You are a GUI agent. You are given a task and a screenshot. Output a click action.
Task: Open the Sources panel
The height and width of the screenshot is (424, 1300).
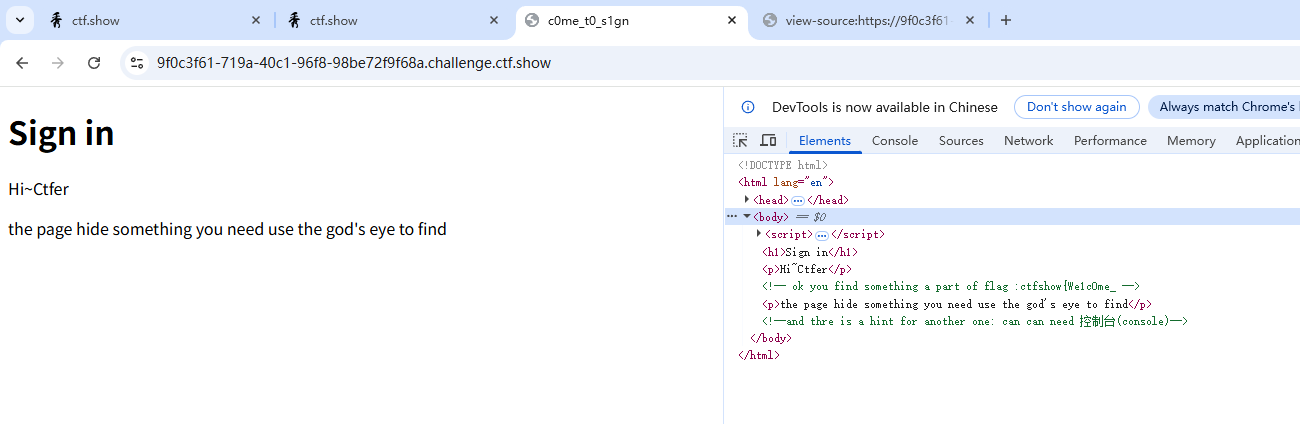[x=961, y=141]
